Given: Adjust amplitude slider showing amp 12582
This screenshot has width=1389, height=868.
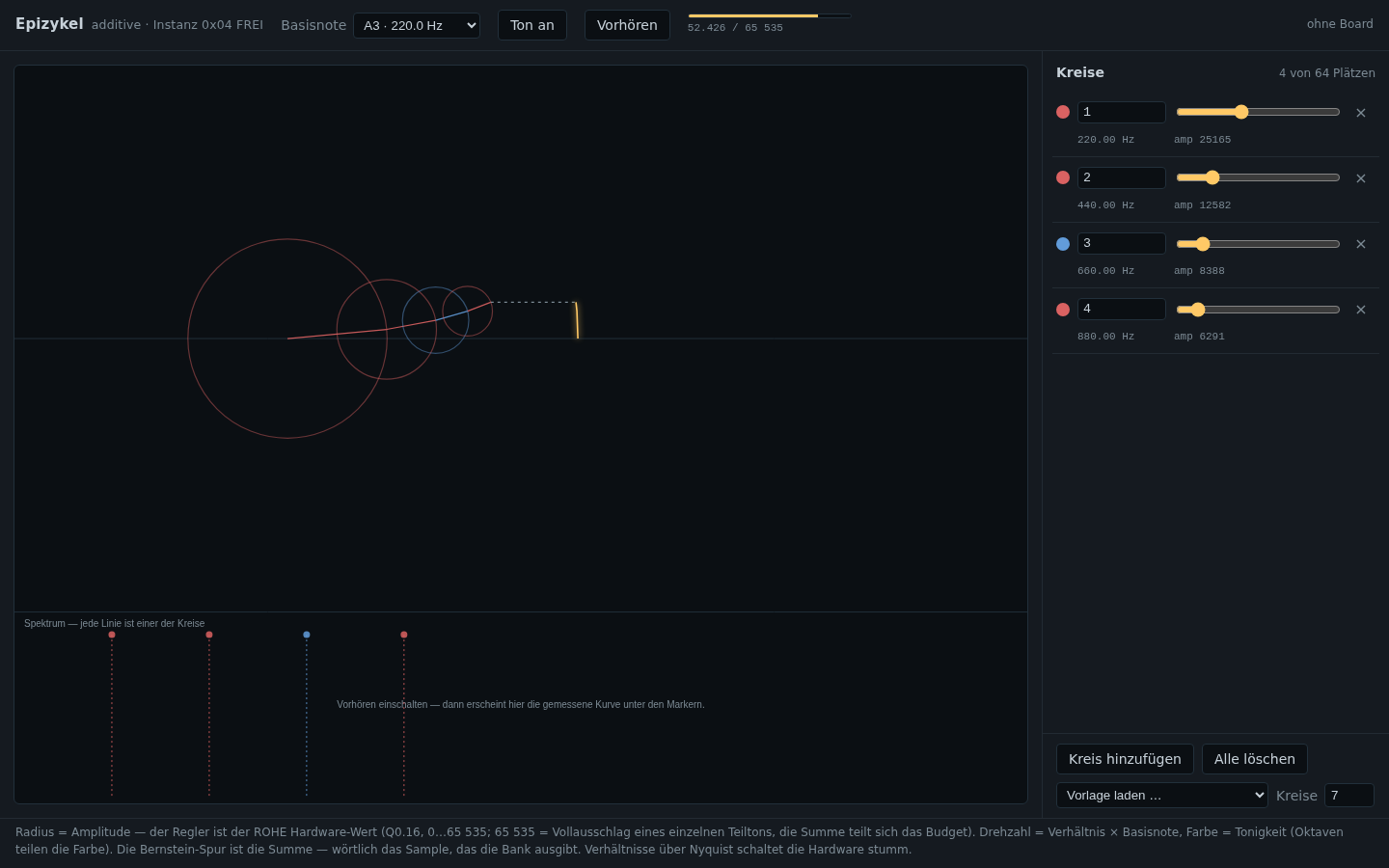Looking at the screenshot, I should 1258,177.
